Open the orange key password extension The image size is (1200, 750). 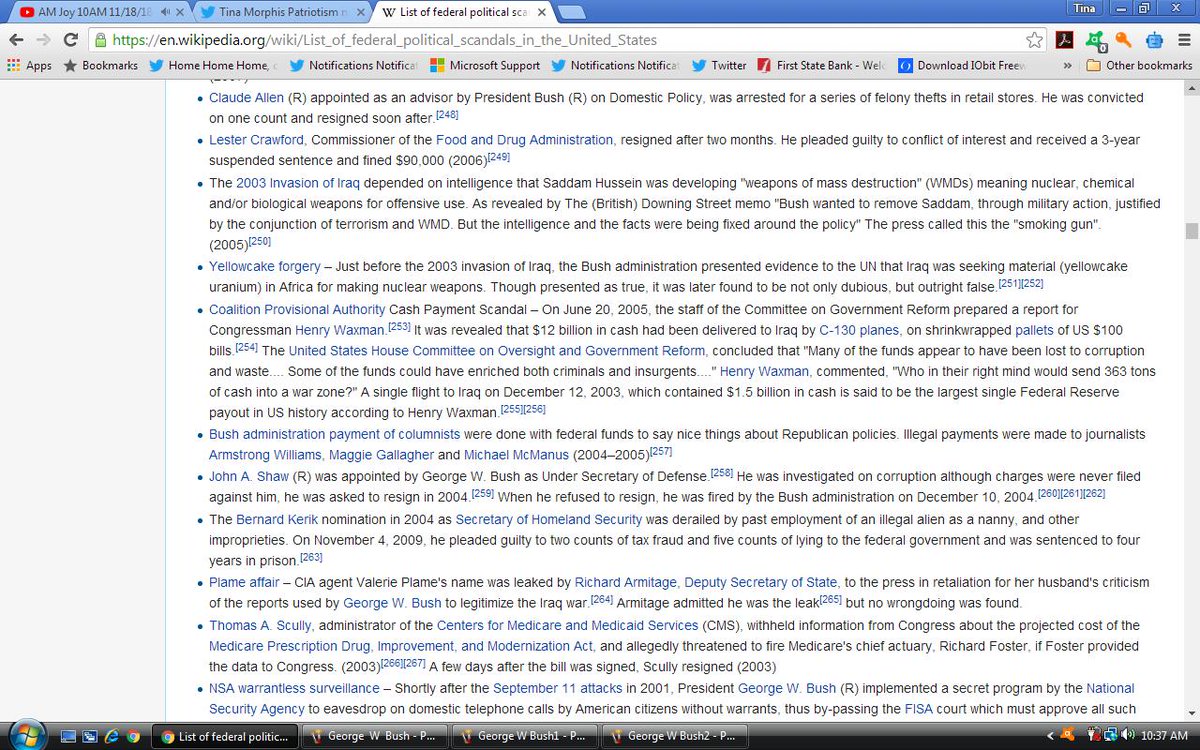coord(1124,41)
